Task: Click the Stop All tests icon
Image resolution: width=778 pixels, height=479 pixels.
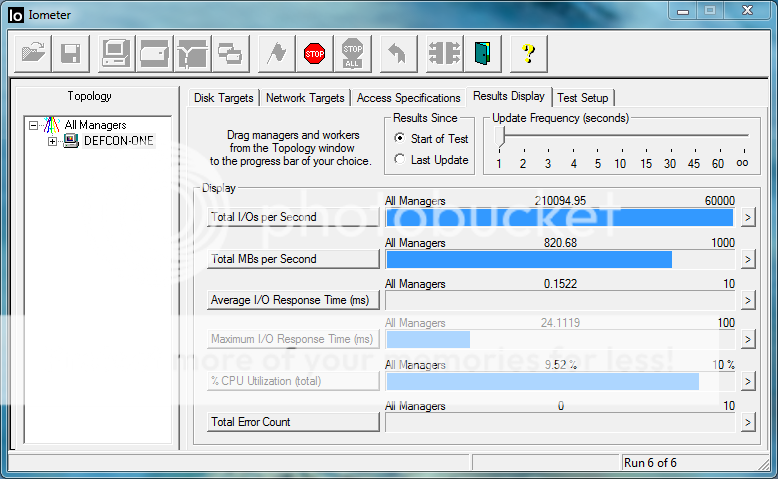Action: tap(352, 53)
